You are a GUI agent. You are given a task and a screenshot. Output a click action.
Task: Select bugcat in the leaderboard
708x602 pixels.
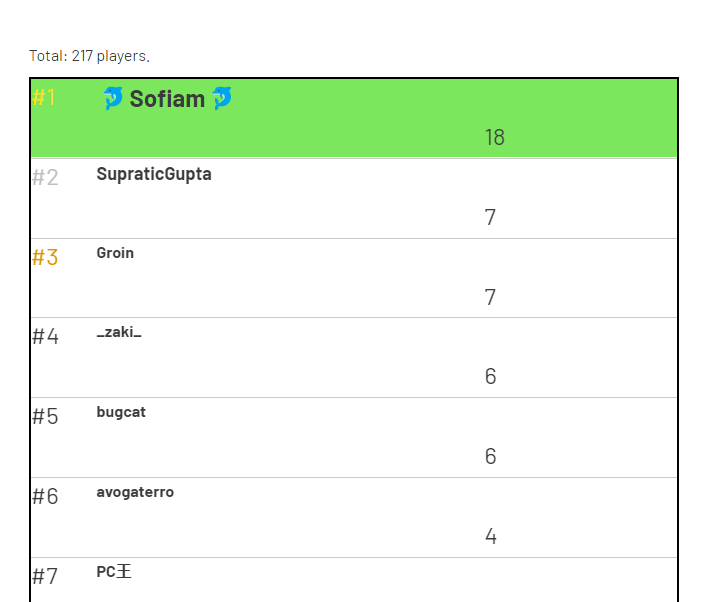(121, 412)
